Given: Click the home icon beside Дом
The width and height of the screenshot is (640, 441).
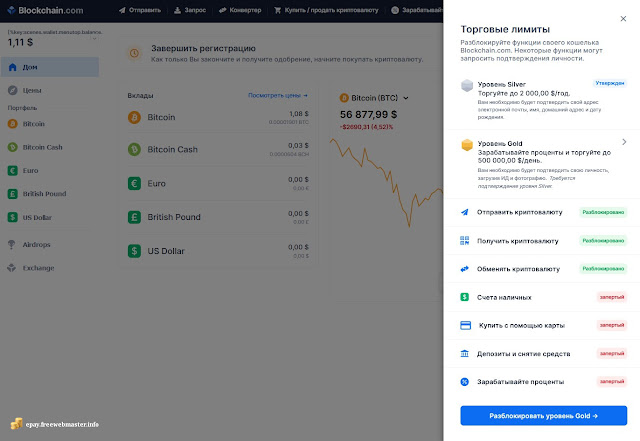Looking at the screenshot, I should 13,67.
